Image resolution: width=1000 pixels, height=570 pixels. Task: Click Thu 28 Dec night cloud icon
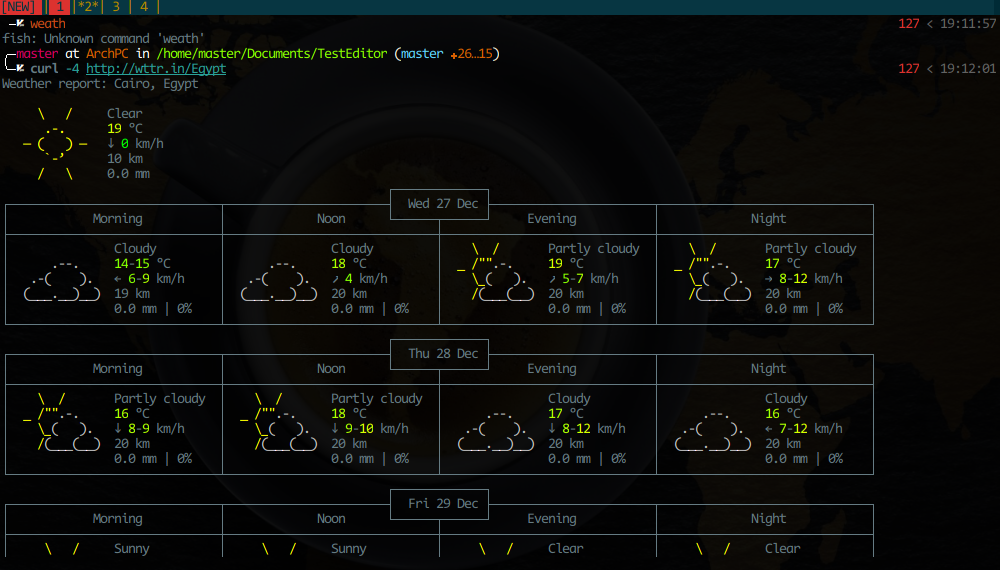click(x=713, y=430)
